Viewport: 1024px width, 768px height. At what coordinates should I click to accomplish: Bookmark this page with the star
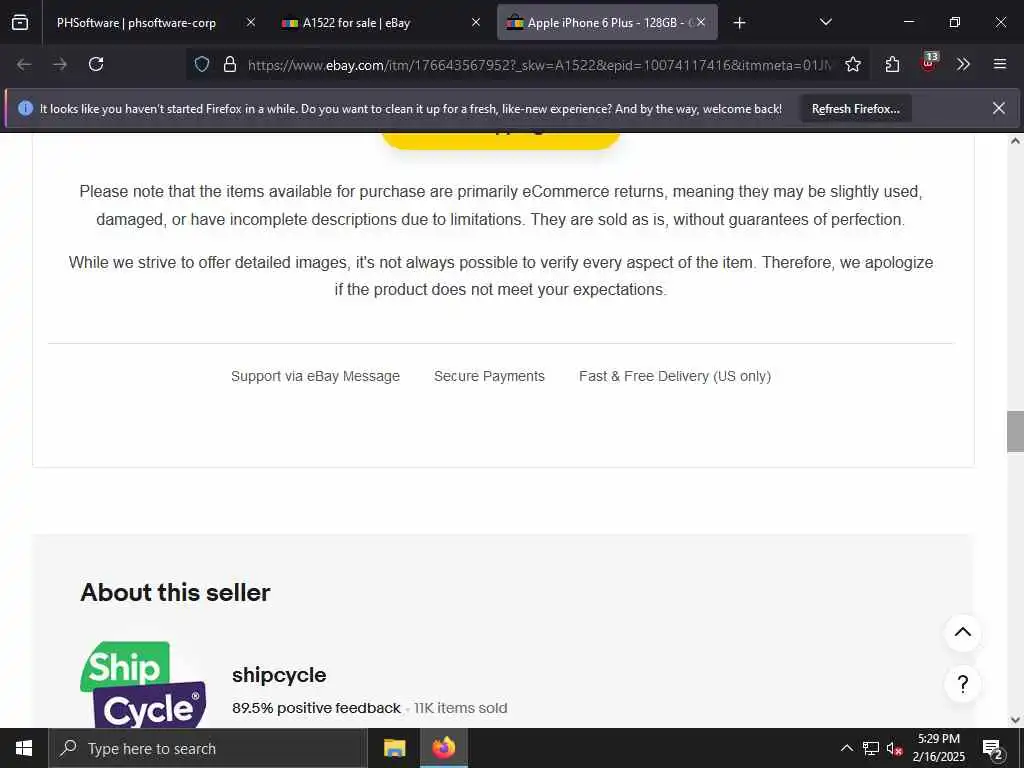(x=853, y=64)
